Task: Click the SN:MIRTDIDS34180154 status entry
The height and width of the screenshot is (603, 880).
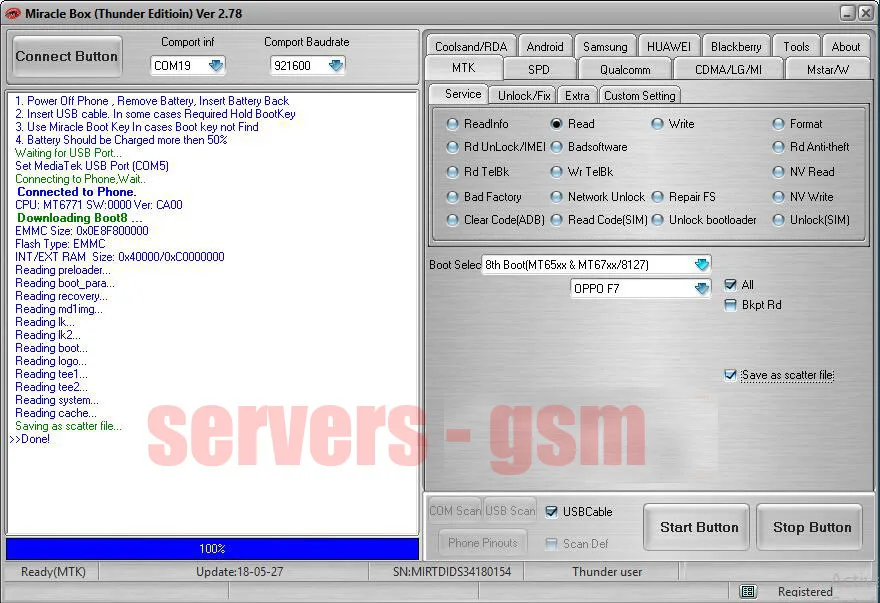Action: [x=452, y=572]
